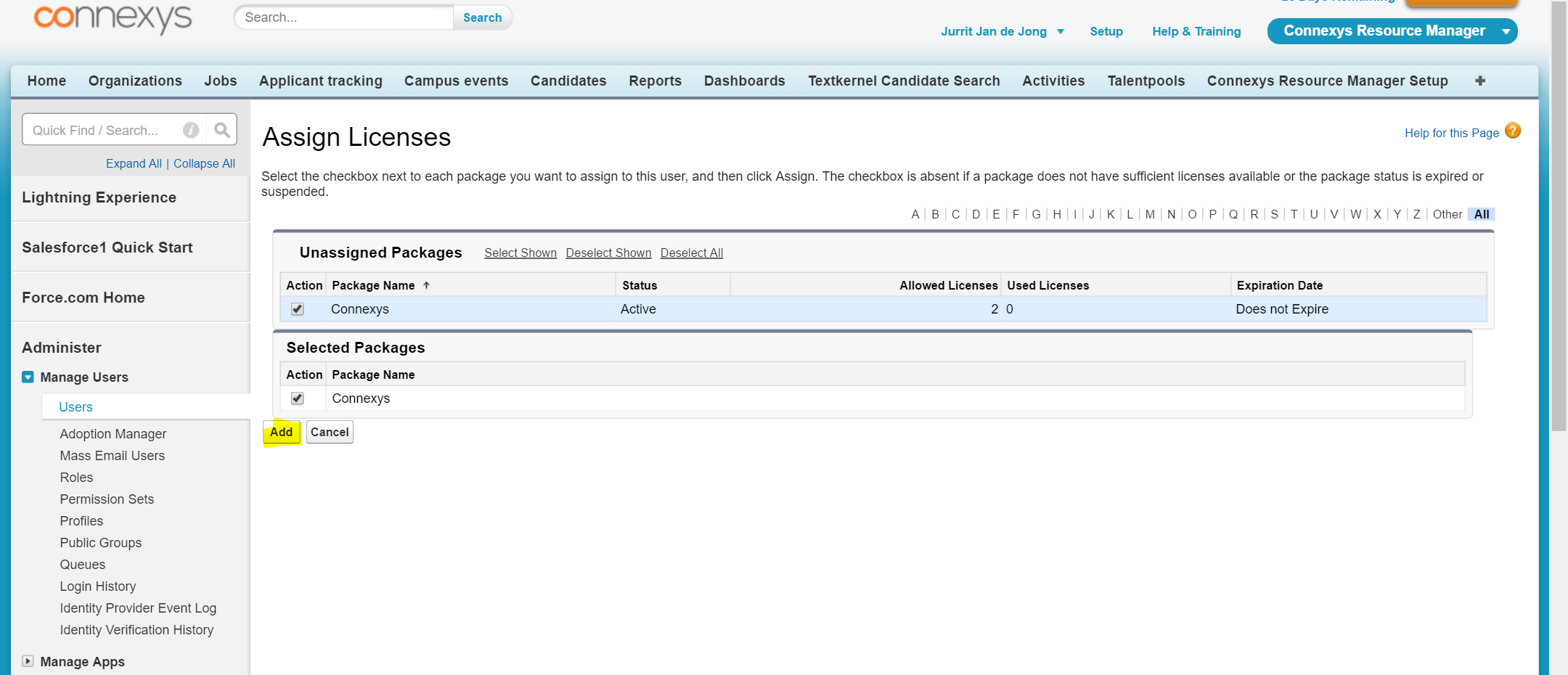Open Public Groups in the sidebar
Screen dimensions: 1568x675
pos(101,543)
